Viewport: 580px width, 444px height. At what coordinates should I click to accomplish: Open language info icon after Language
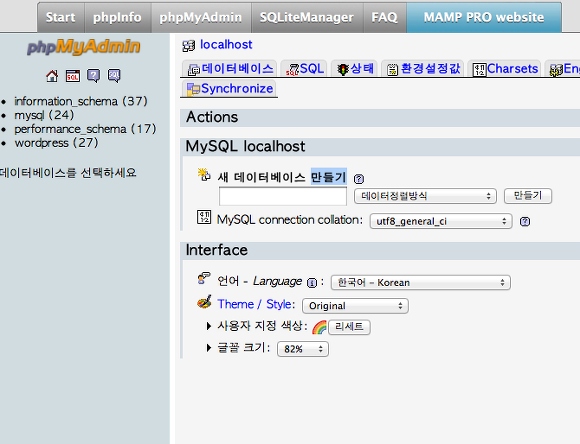click(312, 283)
